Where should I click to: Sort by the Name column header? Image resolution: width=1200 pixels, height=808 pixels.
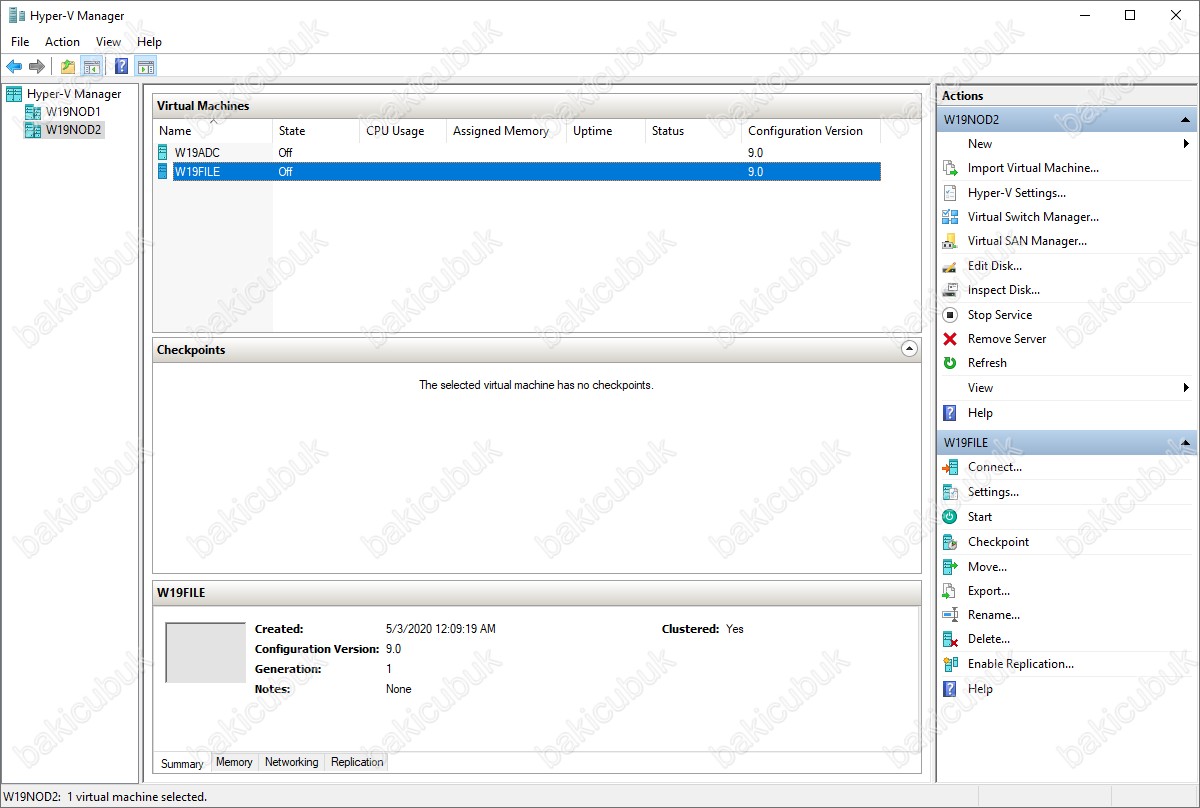pos(213,131)
